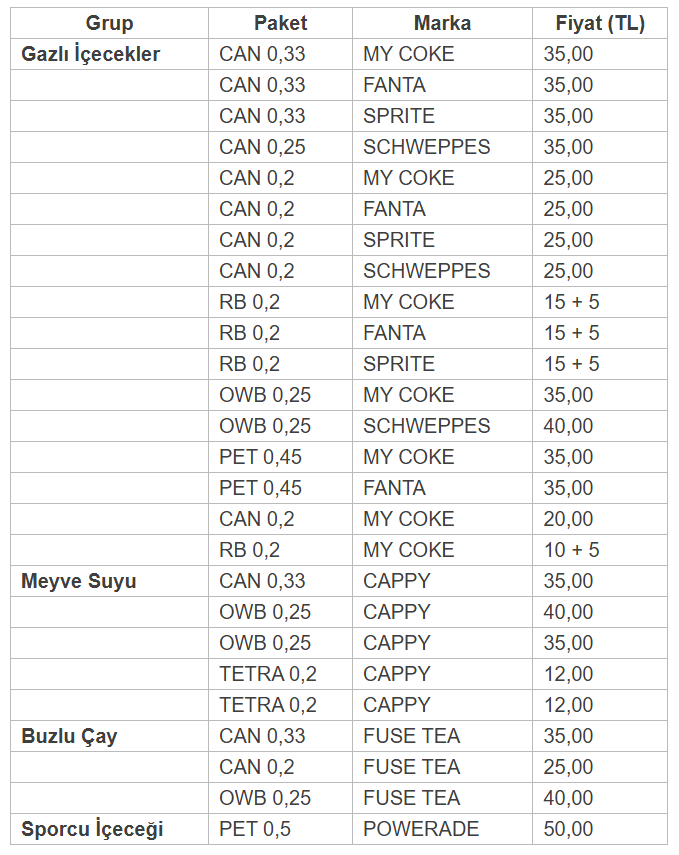Click the 10 + 5 price cell

(x=600, y=550)
